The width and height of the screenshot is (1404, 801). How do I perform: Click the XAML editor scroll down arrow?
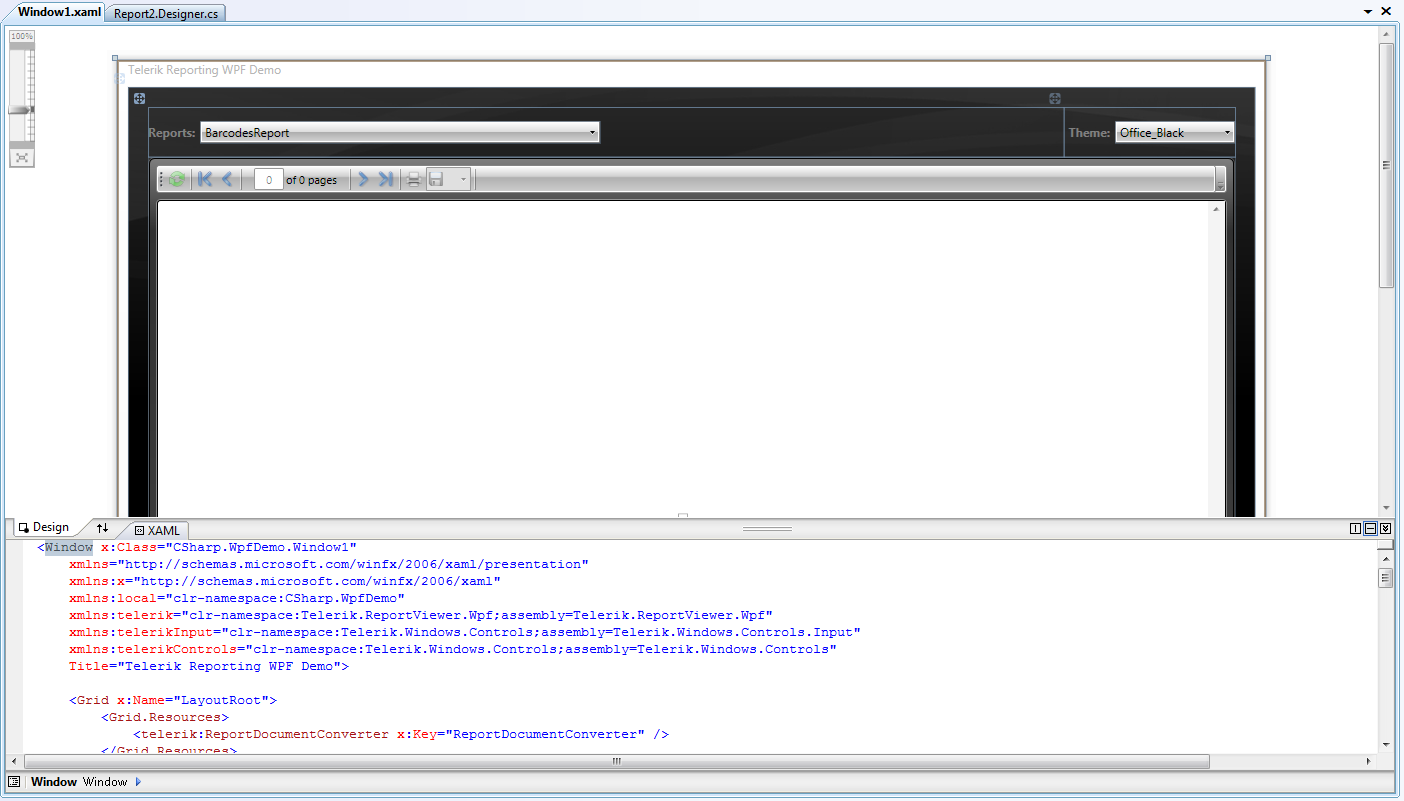[x=1386, y=744]
